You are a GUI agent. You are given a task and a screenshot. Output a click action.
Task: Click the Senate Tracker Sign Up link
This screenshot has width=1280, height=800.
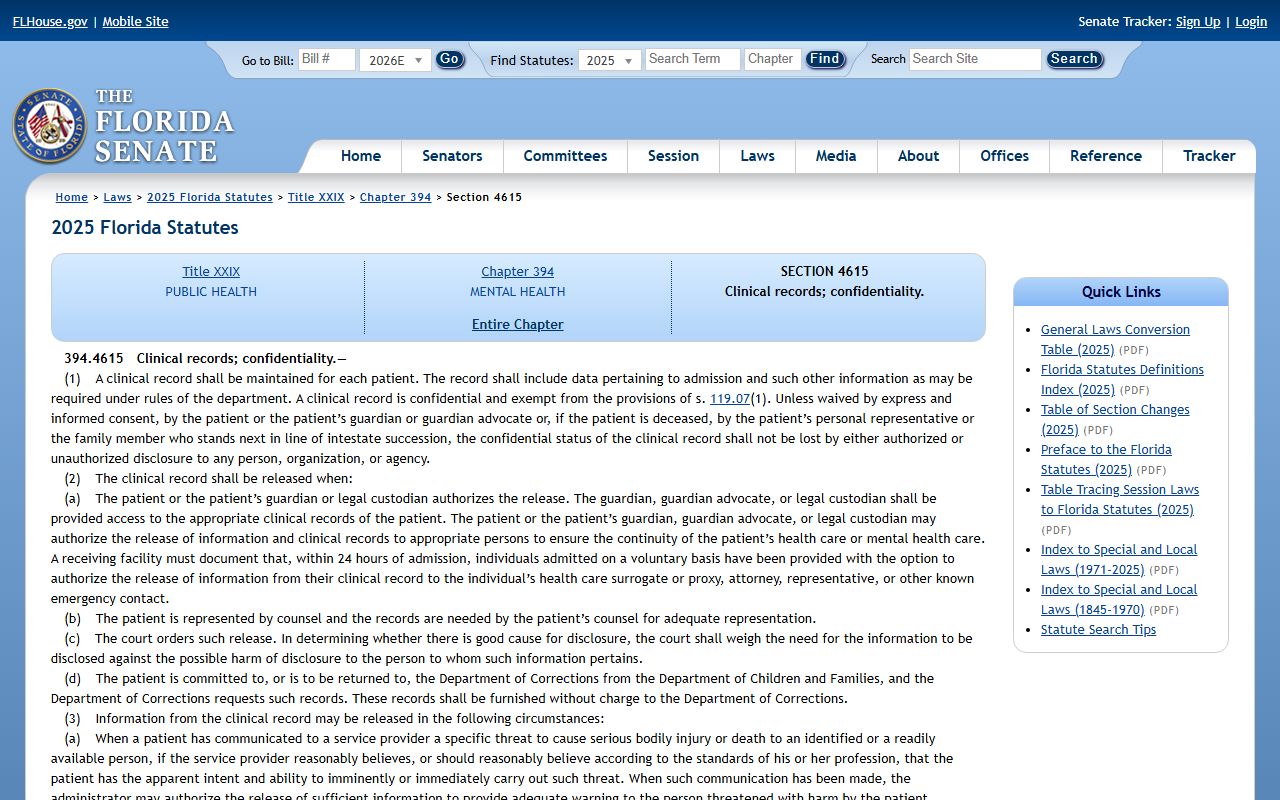1198,21
